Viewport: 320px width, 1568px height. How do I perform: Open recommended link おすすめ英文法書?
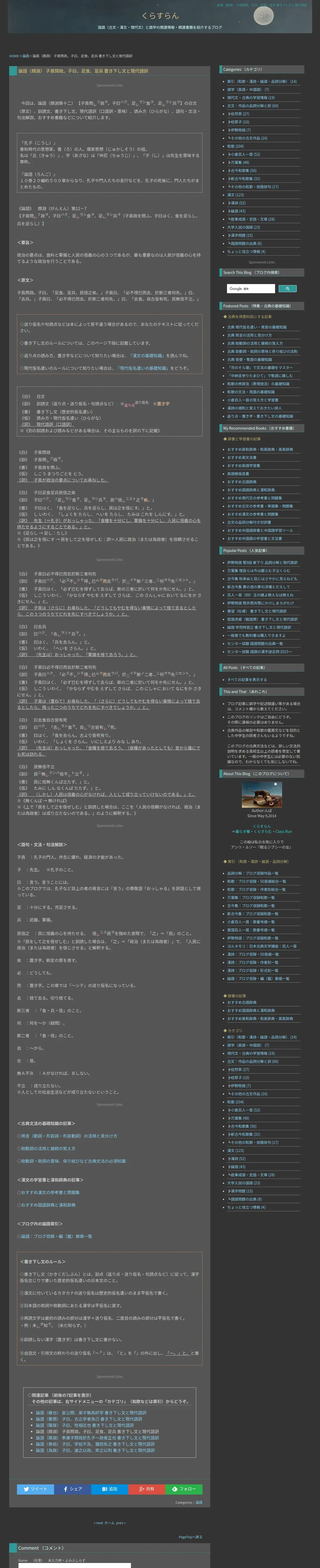coord(242,458)
